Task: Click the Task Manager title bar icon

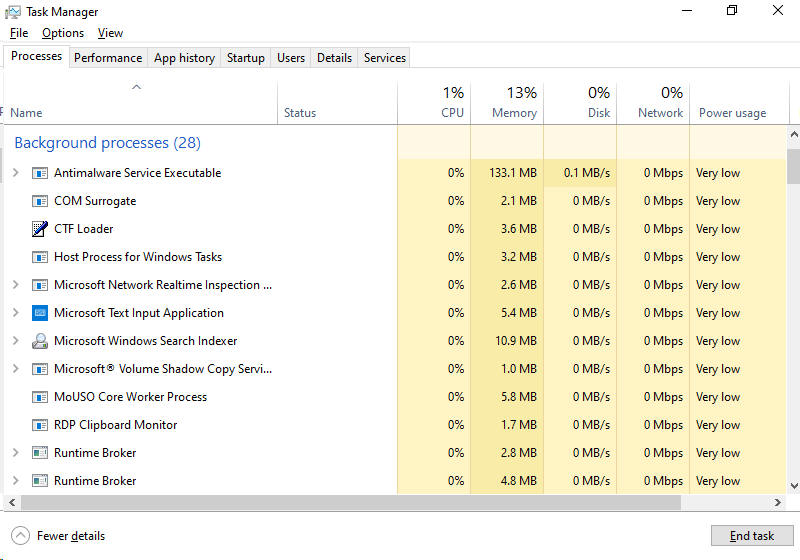Action: 13,12
